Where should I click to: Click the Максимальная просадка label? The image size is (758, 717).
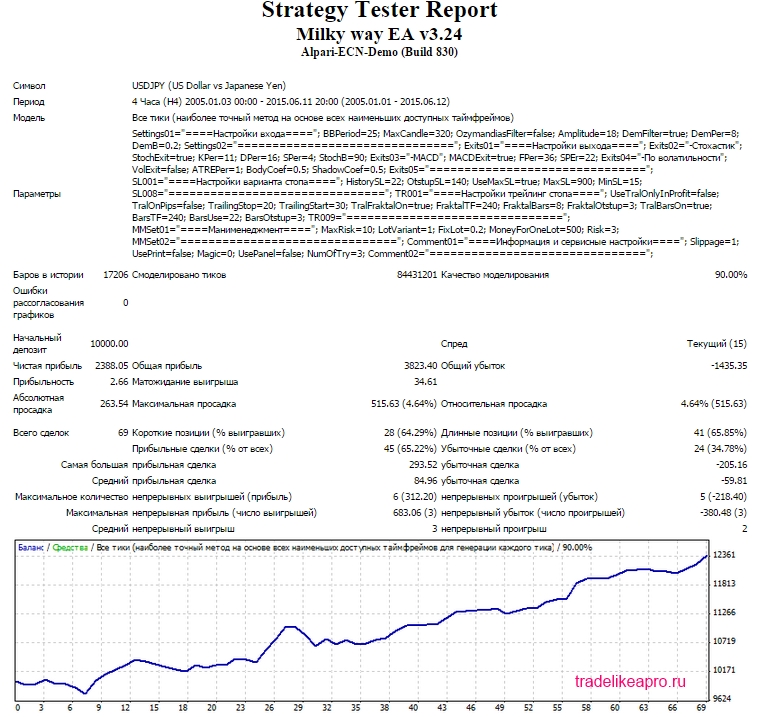click(184, 404)
